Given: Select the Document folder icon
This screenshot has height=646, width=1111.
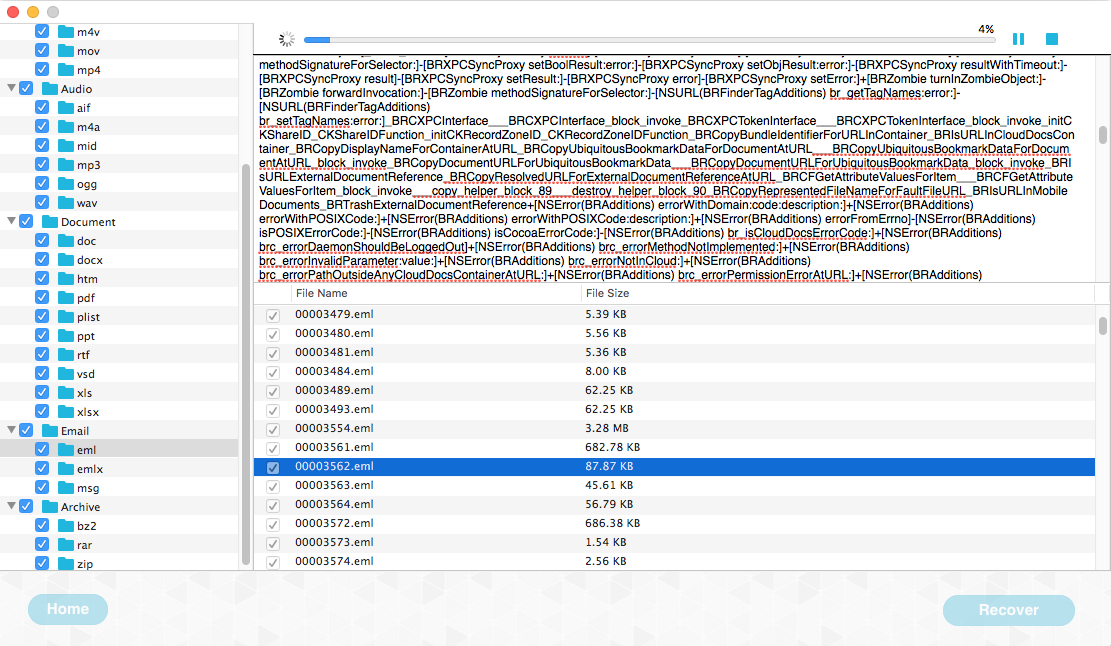Looking at the screenshot, I should pos(50,222).
